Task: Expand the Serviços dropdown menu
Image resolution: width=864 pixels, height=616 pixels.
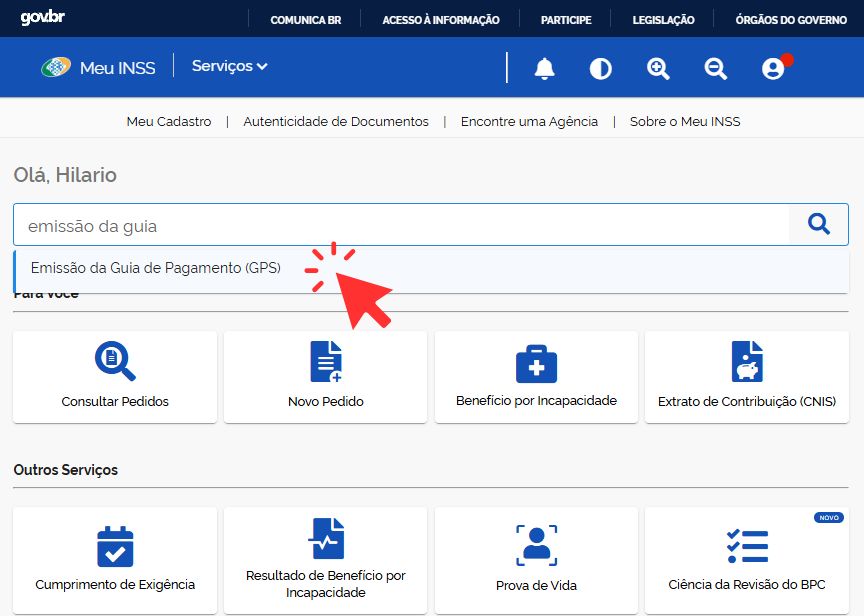Action: (229, 66)
